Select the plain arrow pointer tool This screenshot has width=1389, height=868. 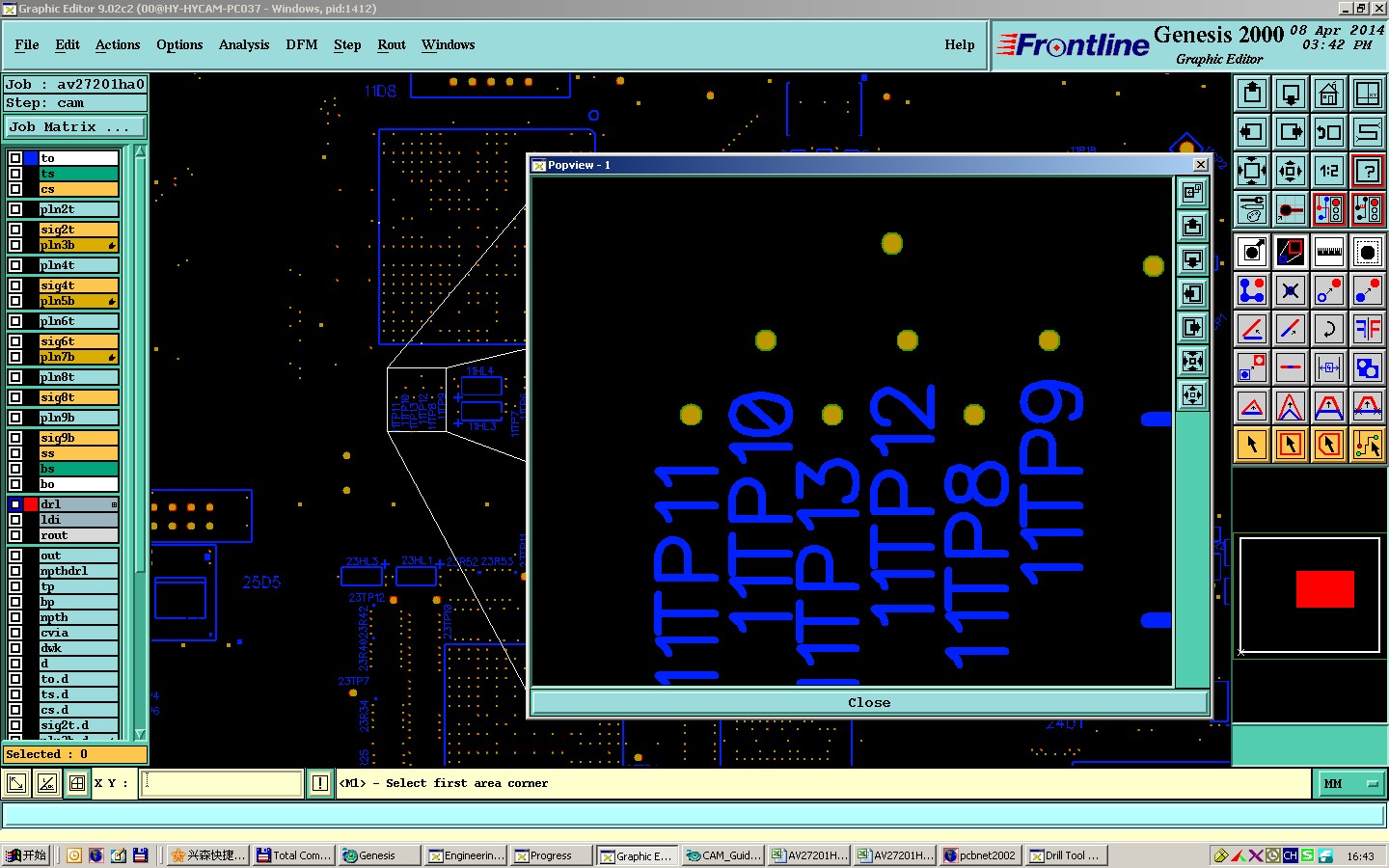pyautogui.click(x=1252, y=445)
